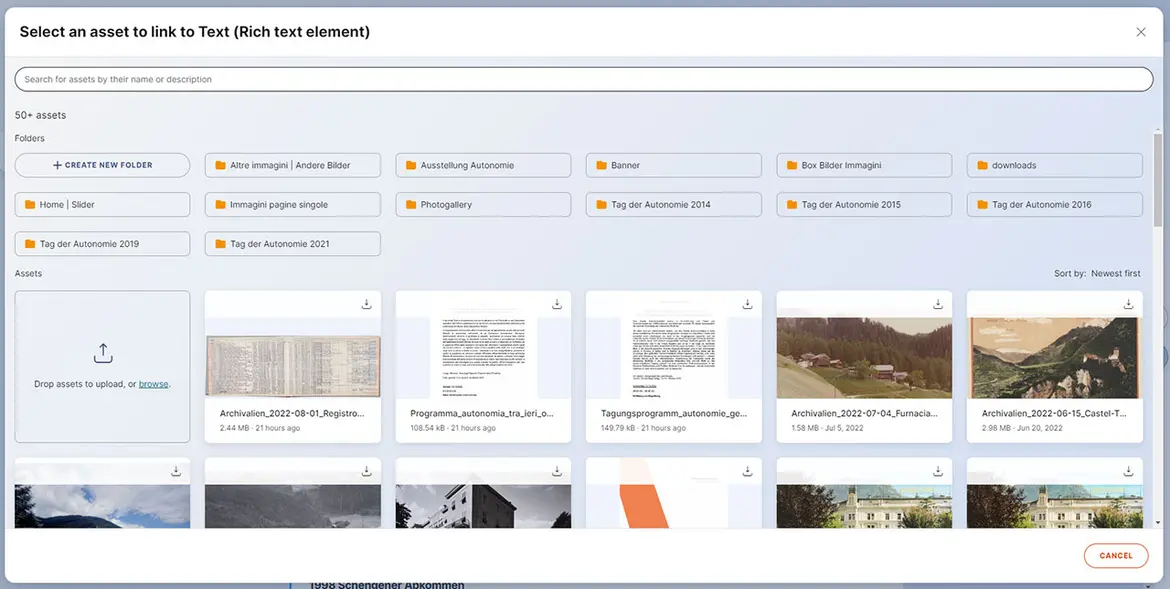Click the upload arrow icon in drop zone

tap(102, 353)
